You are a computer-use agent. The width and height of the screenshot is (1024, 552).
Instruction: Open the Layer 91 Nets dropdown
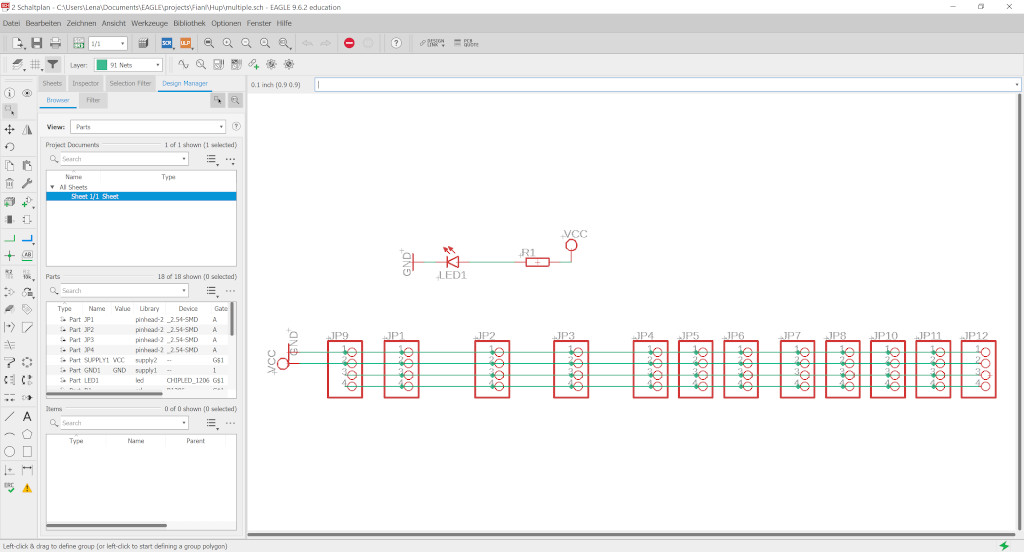(x=129, y=65)
